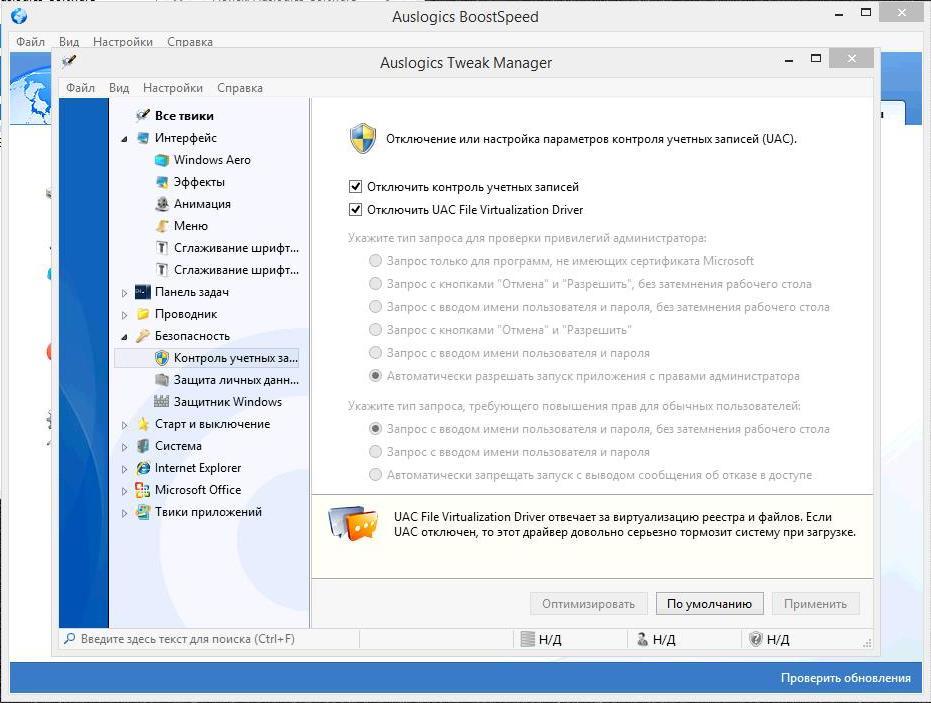The image size is (931, 703).
Task: Click the Меню icon in tree
Action: [x=162, y=226]
